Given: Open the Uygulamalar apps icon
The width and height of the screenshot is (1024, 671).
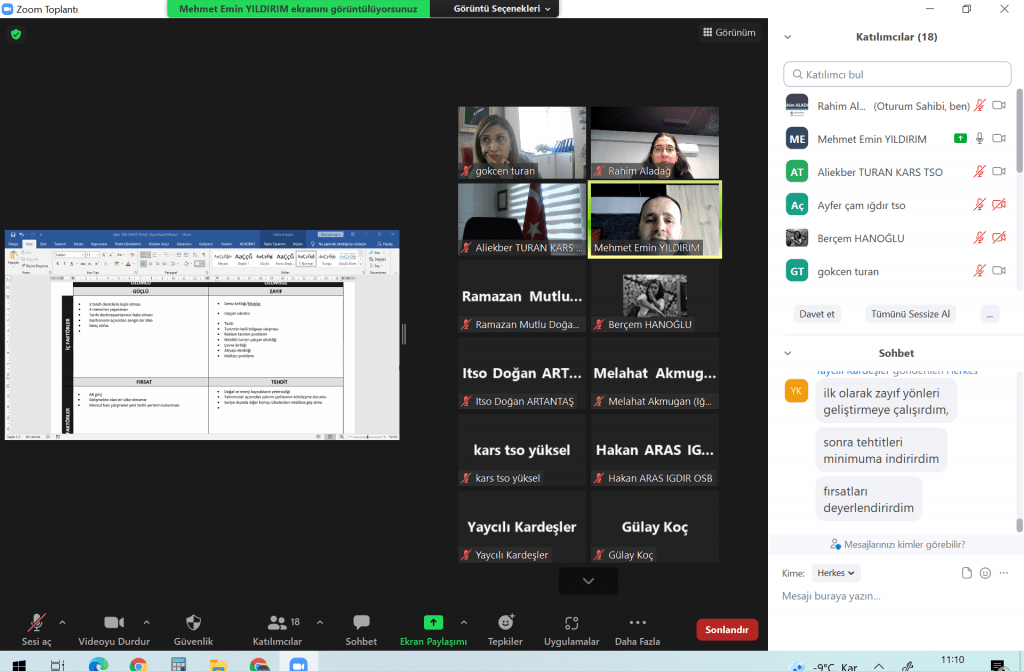Looking at the screenshot, I should [x=571, y=623].
